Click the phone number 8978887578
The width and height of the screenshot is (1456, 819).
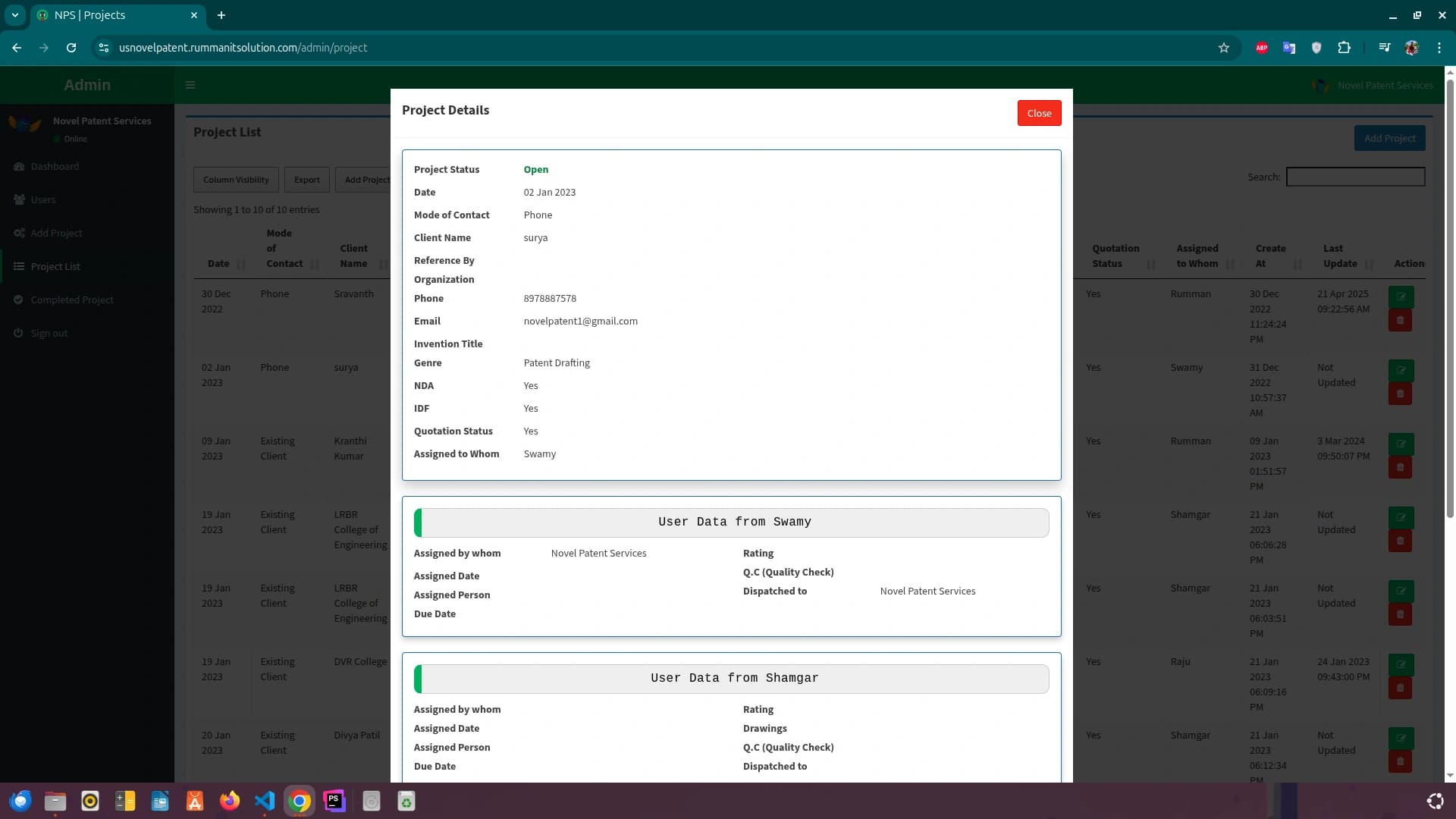coord(550,299)
